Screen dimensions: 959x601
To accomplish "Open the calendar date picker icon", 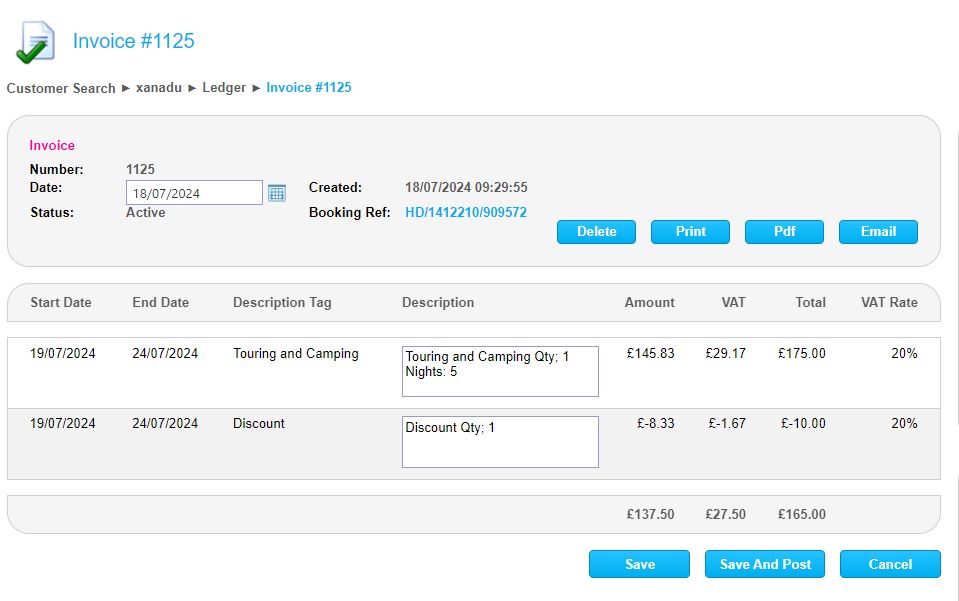I will click(277, 192).
